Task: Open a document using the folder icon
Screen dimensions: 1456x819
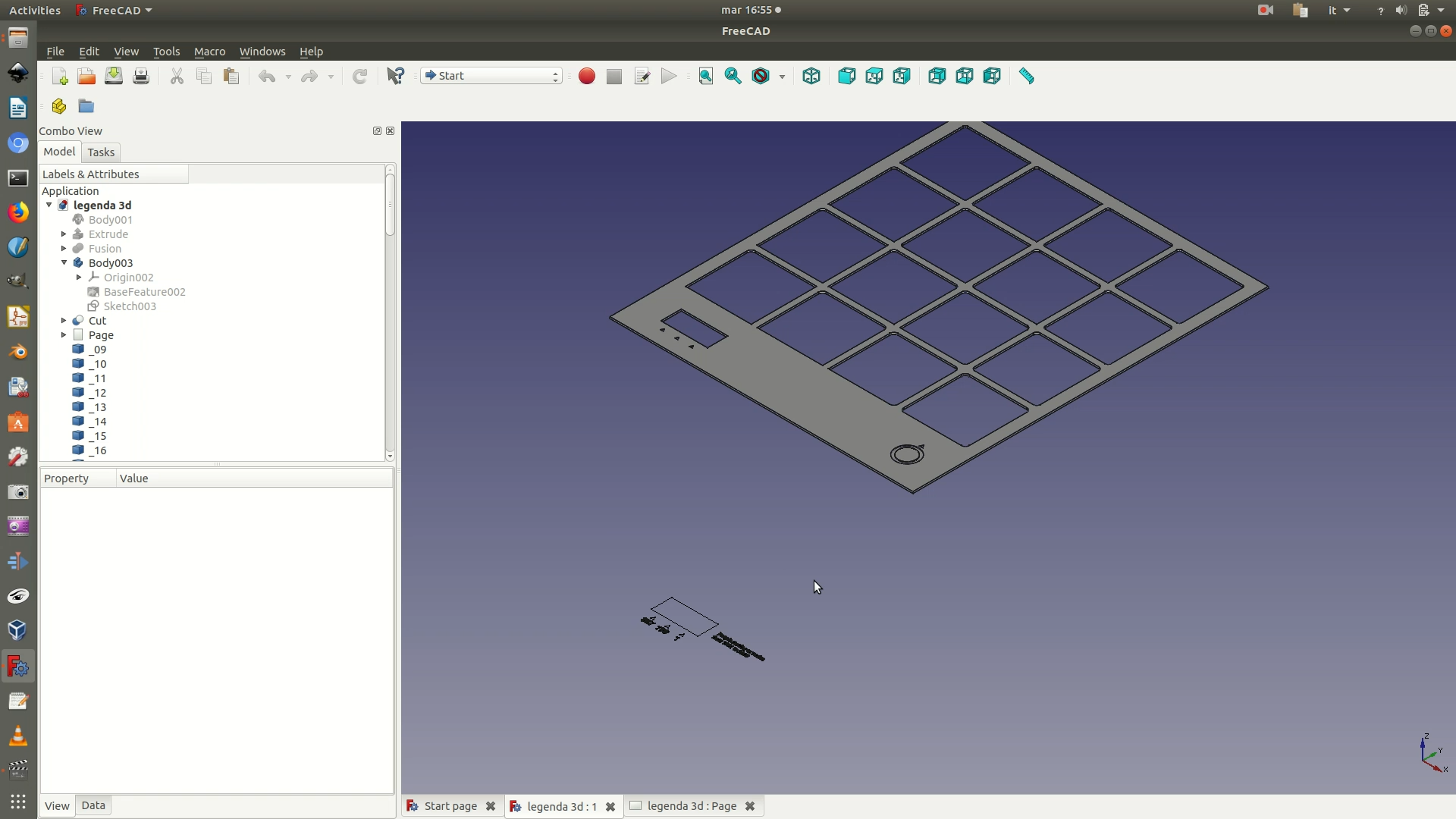Action: tap(86, 76)
